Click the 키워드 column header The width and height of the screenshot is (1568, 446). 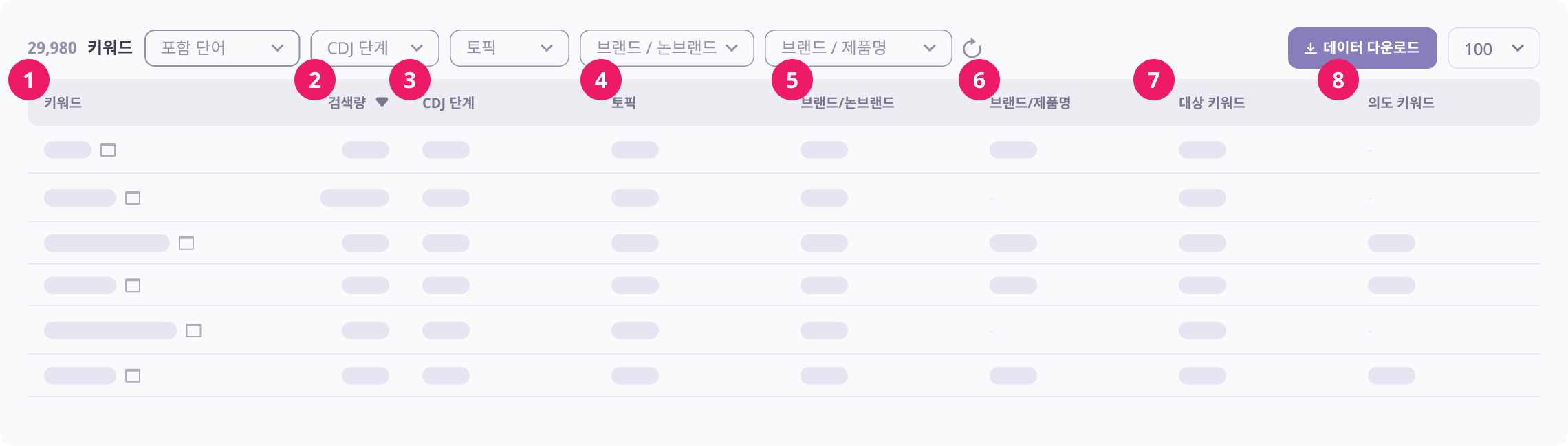click(63, 103)
